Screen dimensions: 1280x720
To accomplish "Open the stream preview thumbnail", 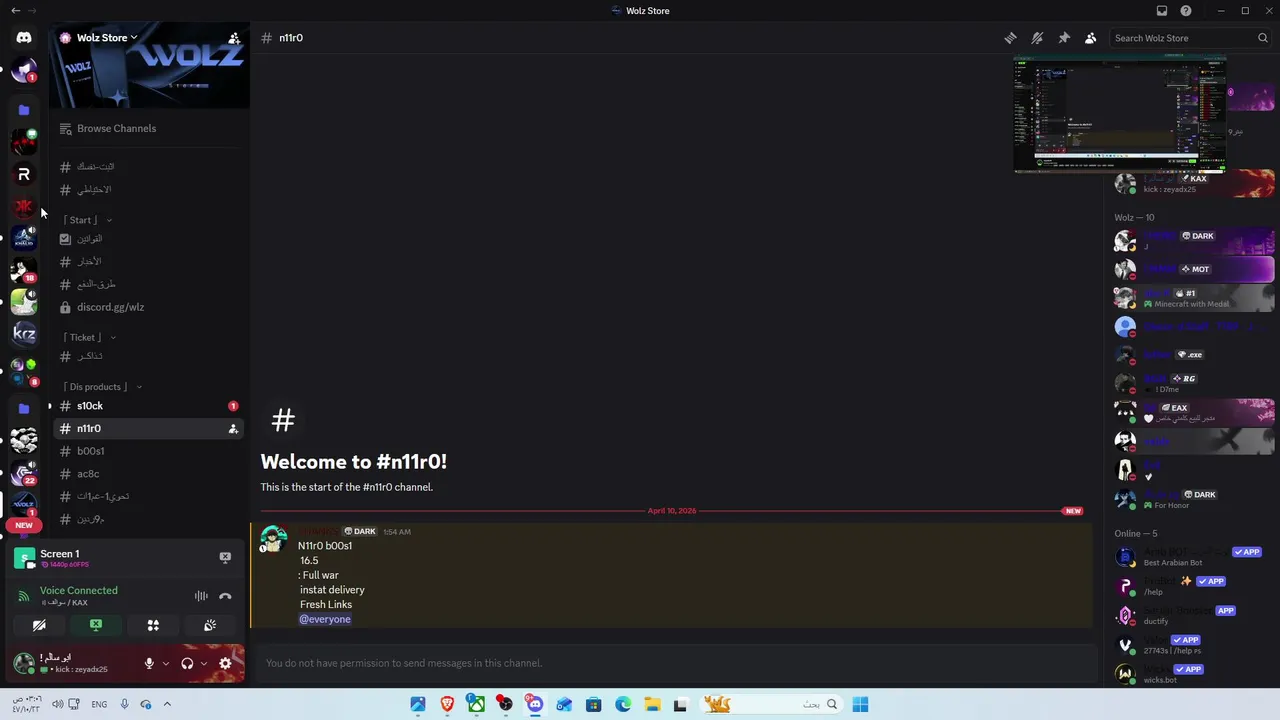I will [1119, 114].
